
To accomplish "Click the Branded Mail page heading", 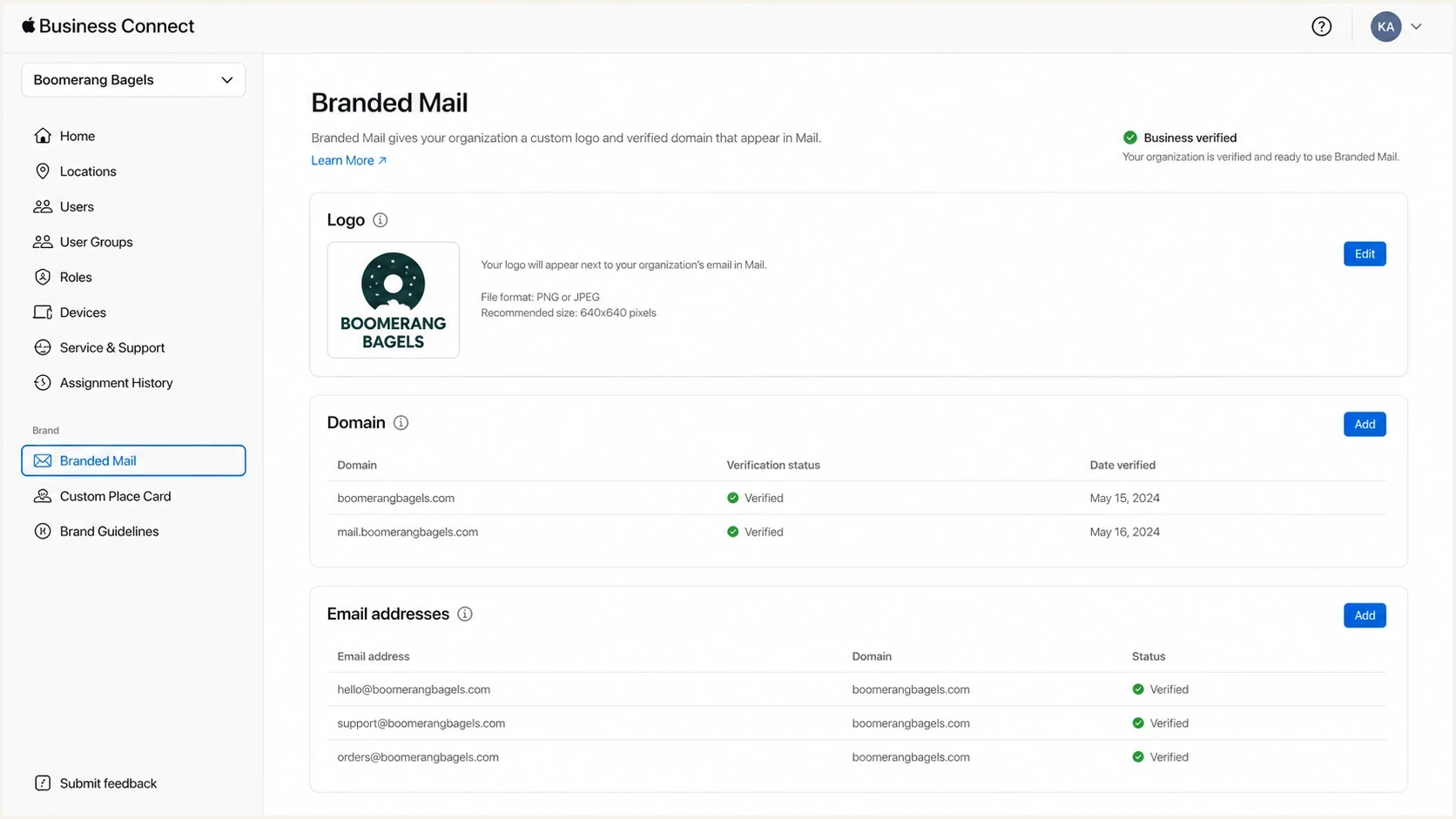I will 389,103.
